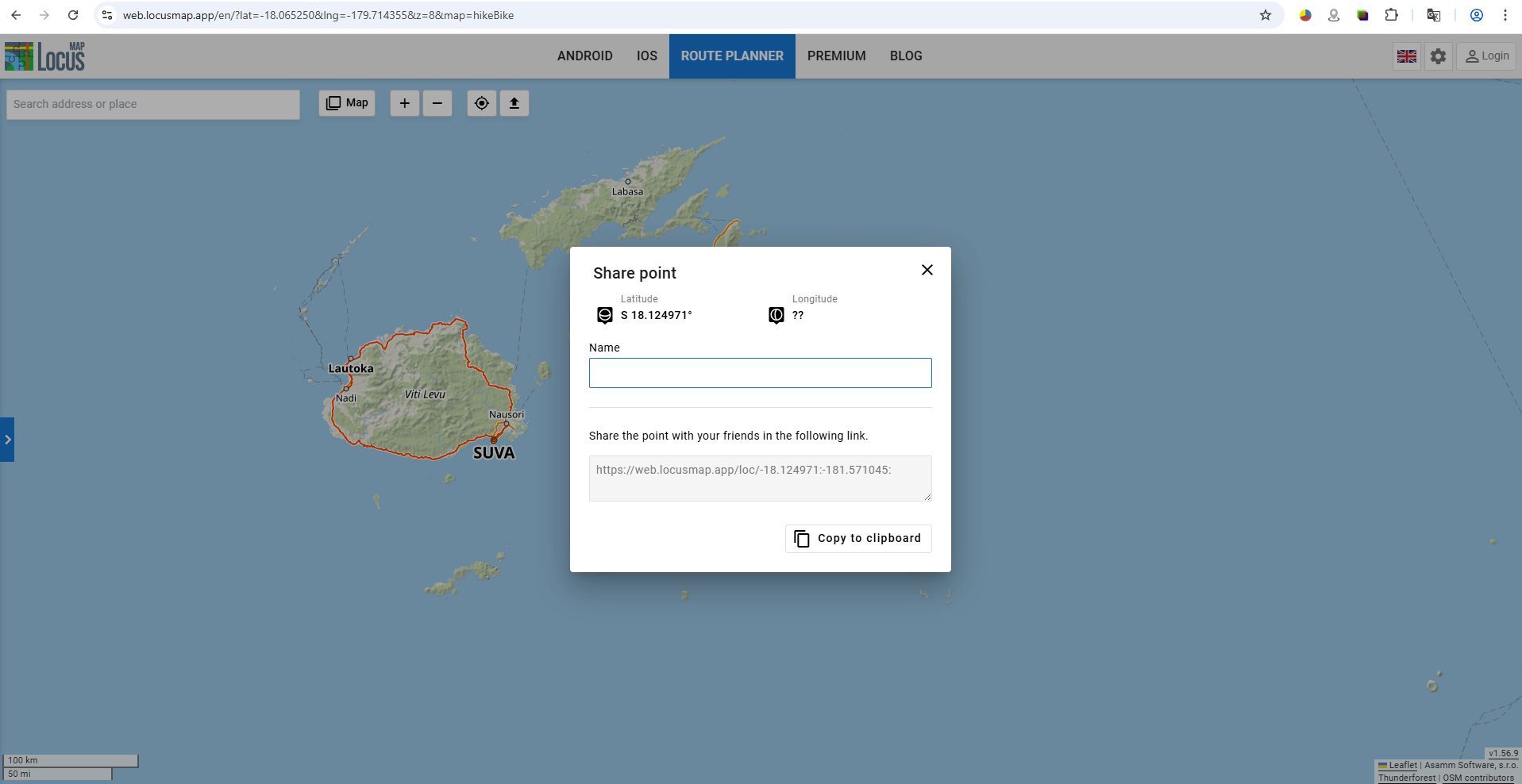
Task: Click the upload/import file icon
Action: coord(514,103)
